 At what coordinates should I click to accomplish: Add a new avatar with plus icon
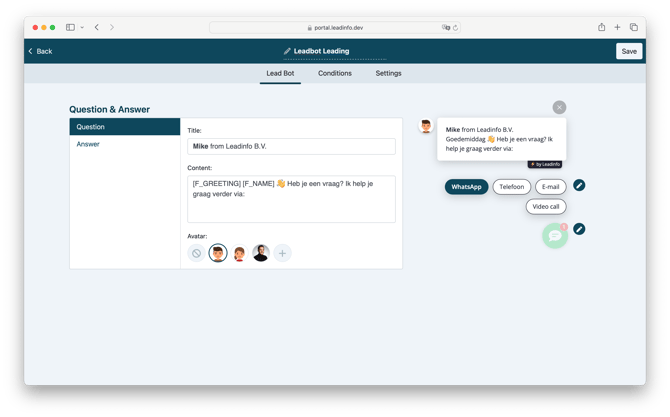pyautogui.click(x=283, y=254)
